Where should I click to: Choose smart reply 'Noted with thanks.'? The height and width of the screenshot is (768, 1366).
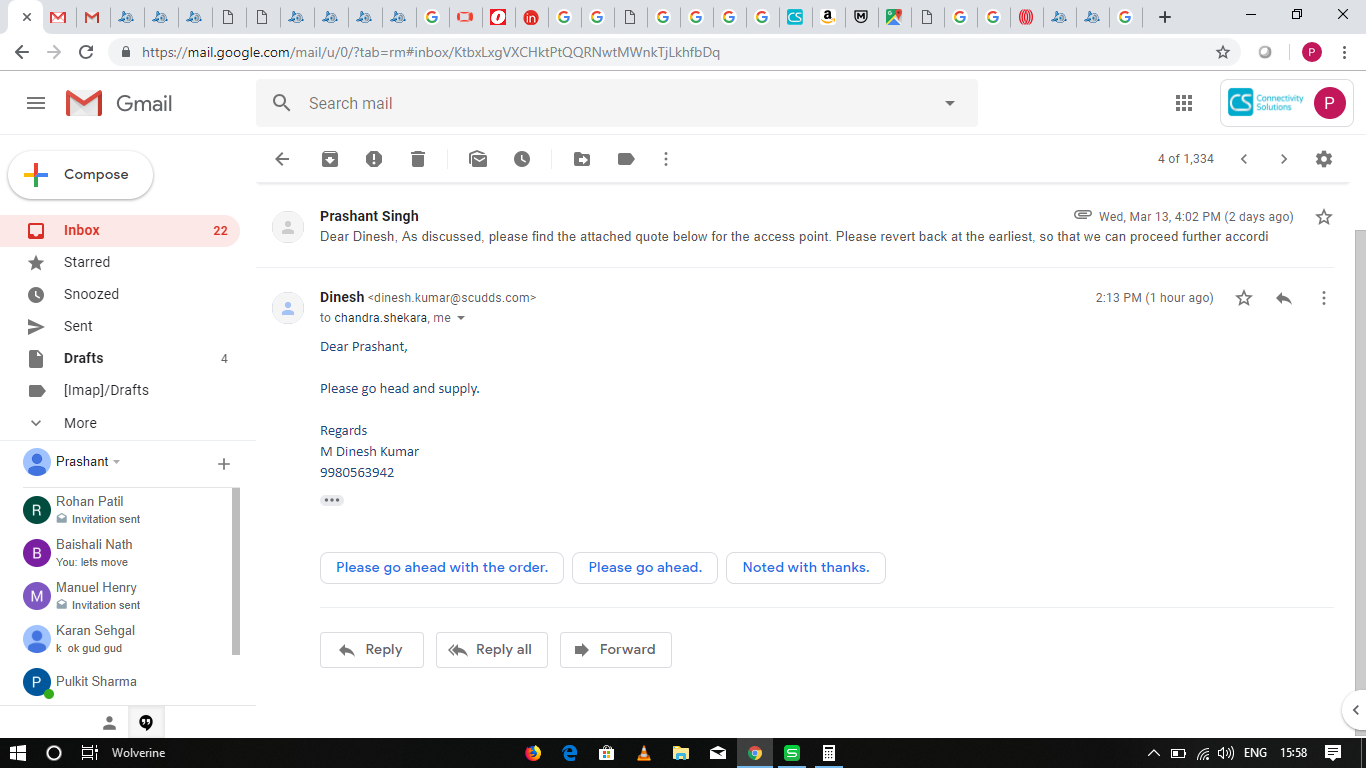point(805,568)
